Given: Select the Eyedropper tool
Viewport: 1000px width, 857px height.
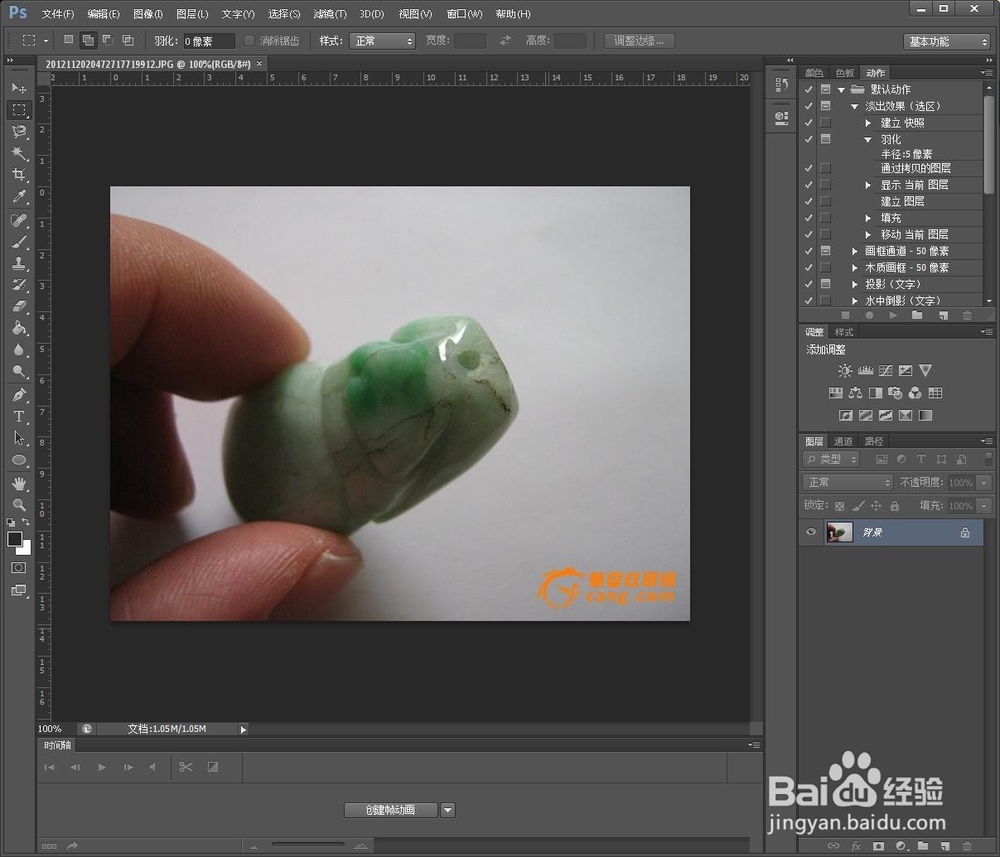Looking at the screenshot, I should tap(19, 196).
